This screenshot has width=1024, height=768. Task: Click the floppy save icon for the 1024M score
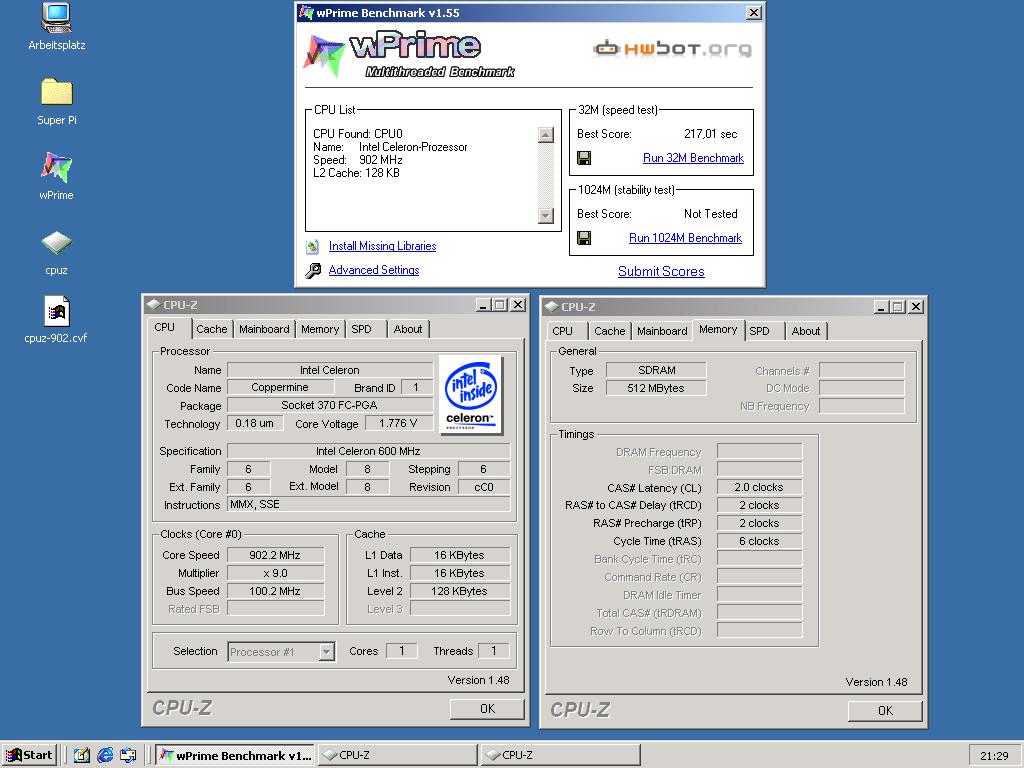(x=584, y=238)
